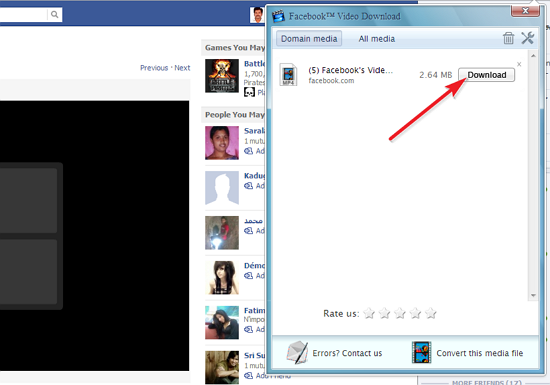Click the MP4 file icon
This screenshot has width=550, height=385.
[288, 74]
